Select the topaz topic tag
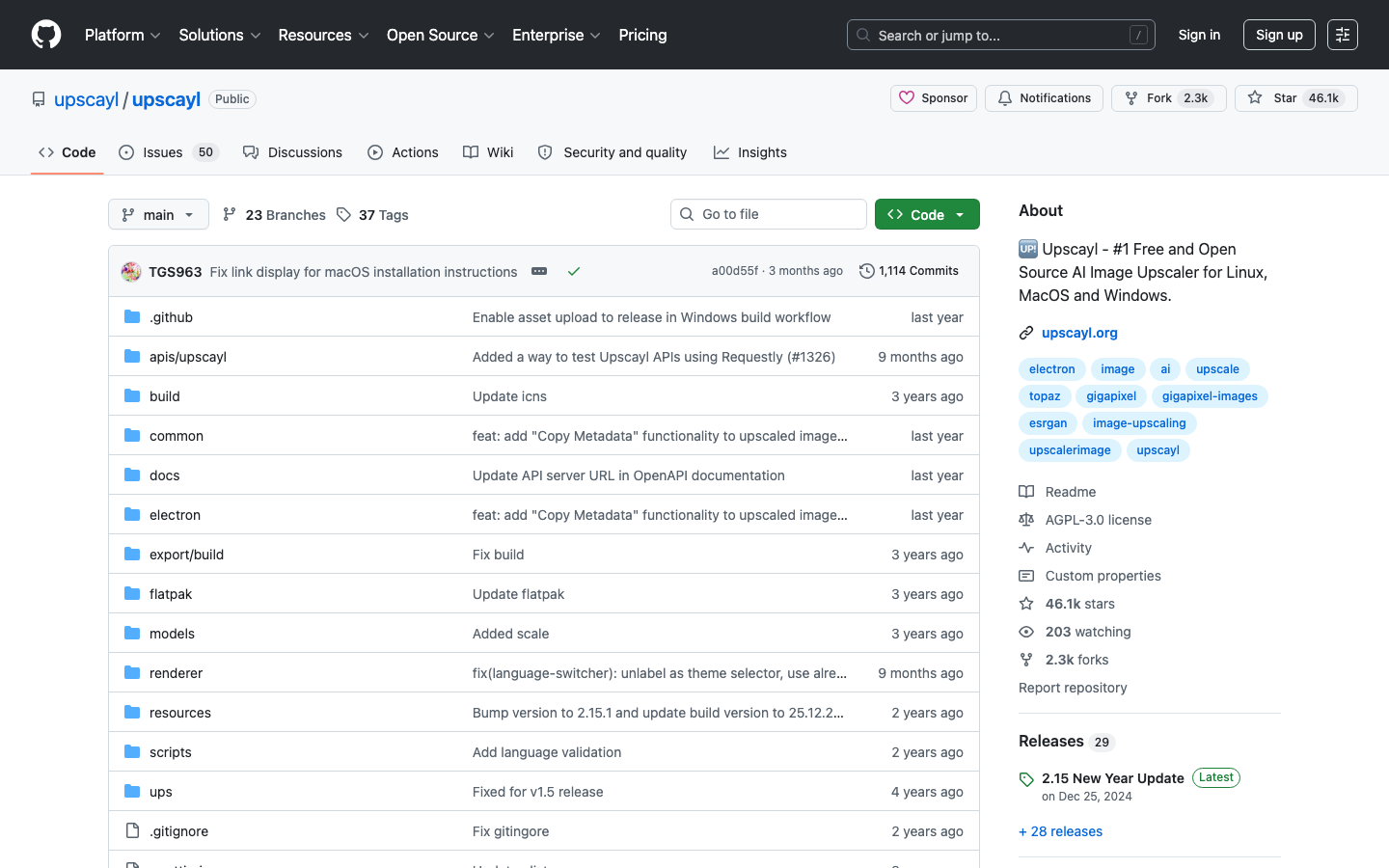 [1045, 396]
